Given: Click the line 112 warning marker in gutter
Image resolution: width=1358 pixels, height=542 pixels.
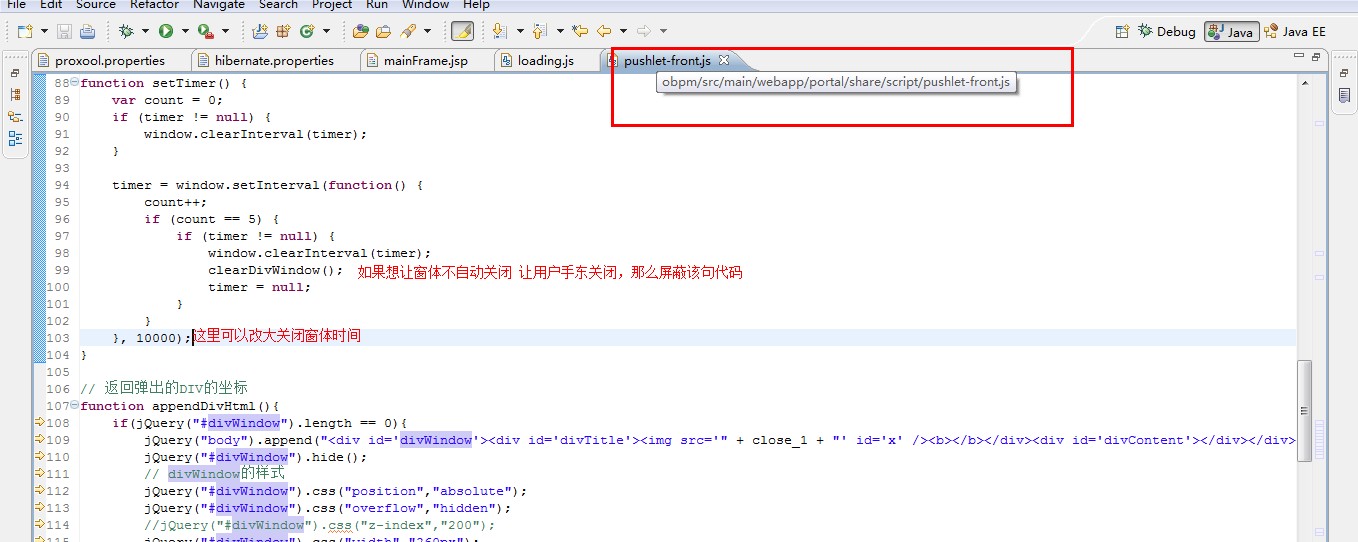Looking at the screenshot, I should (39, 491).
